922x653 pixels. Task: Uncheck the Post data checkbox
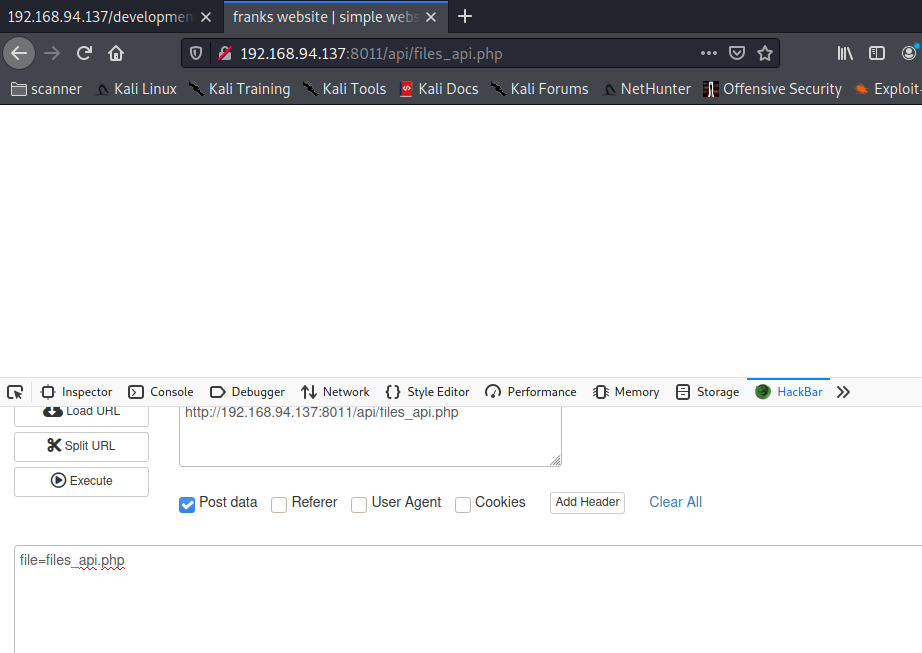point(187,504)
